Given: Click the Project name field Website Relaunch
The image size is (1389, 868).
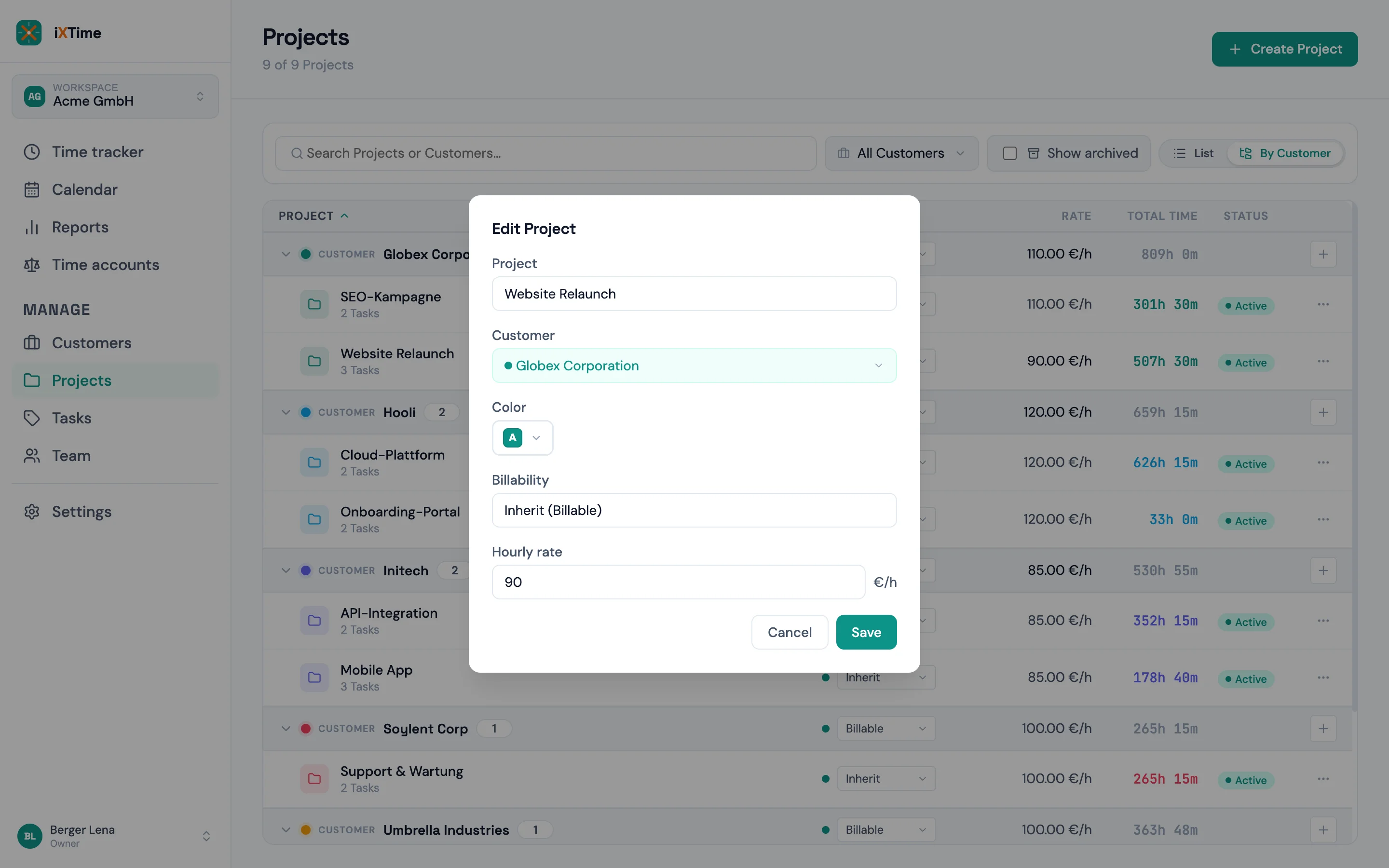Looking at the screenshot, I should click(694, 294).
